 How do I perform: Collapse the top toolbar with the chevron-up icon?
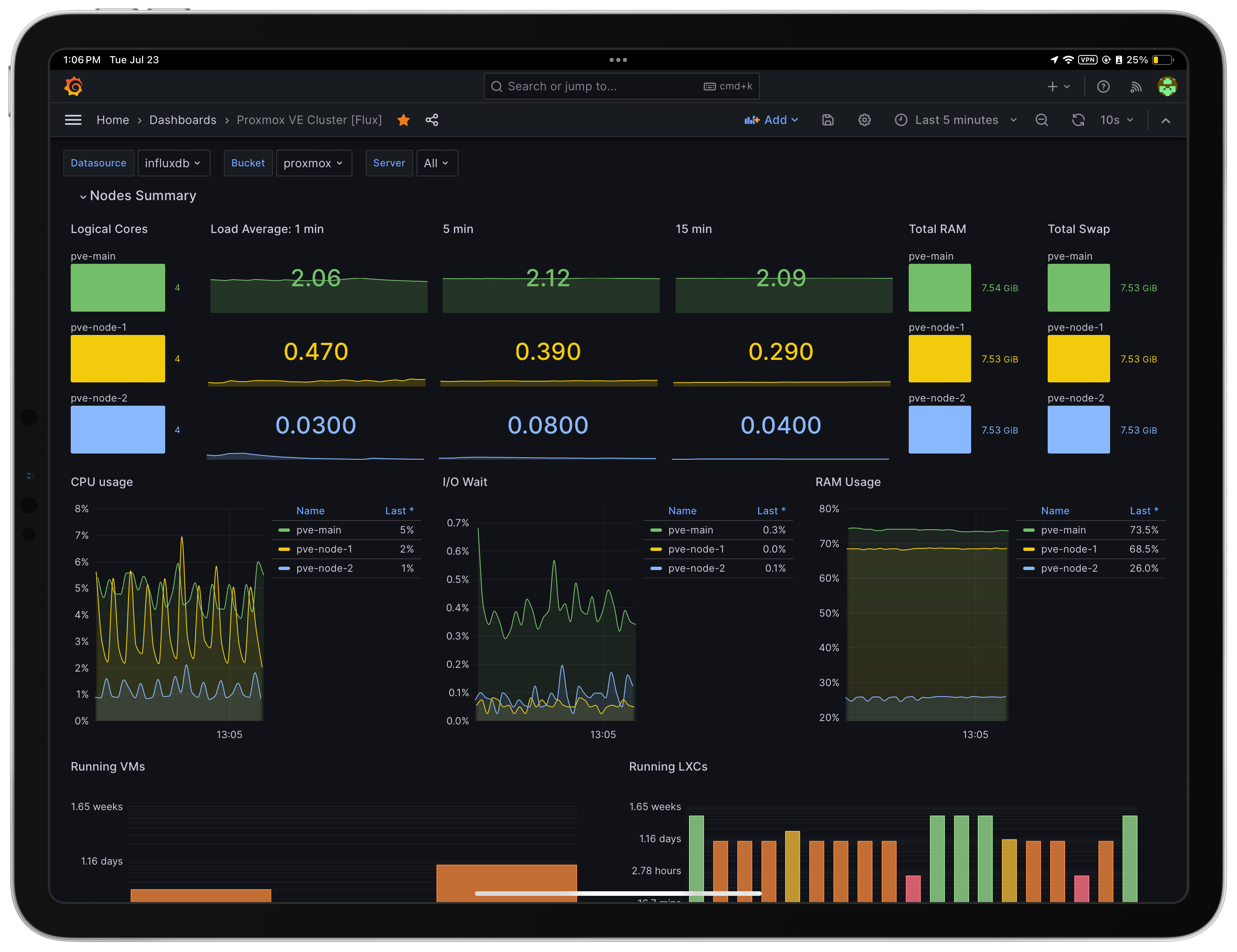coord(1165,120)
